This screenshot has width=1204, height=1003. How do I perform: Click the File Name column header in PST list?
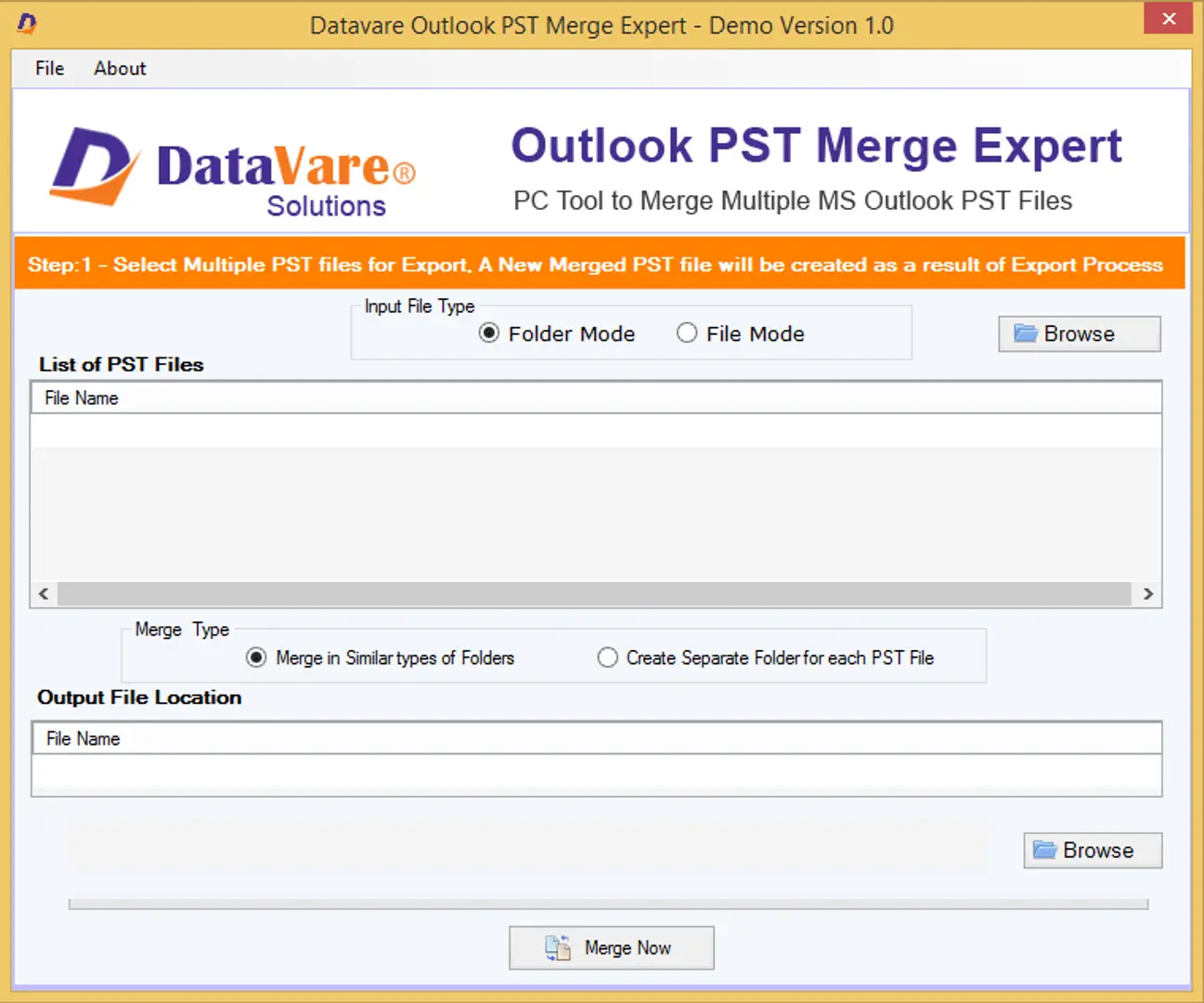[x=82, y=397]
